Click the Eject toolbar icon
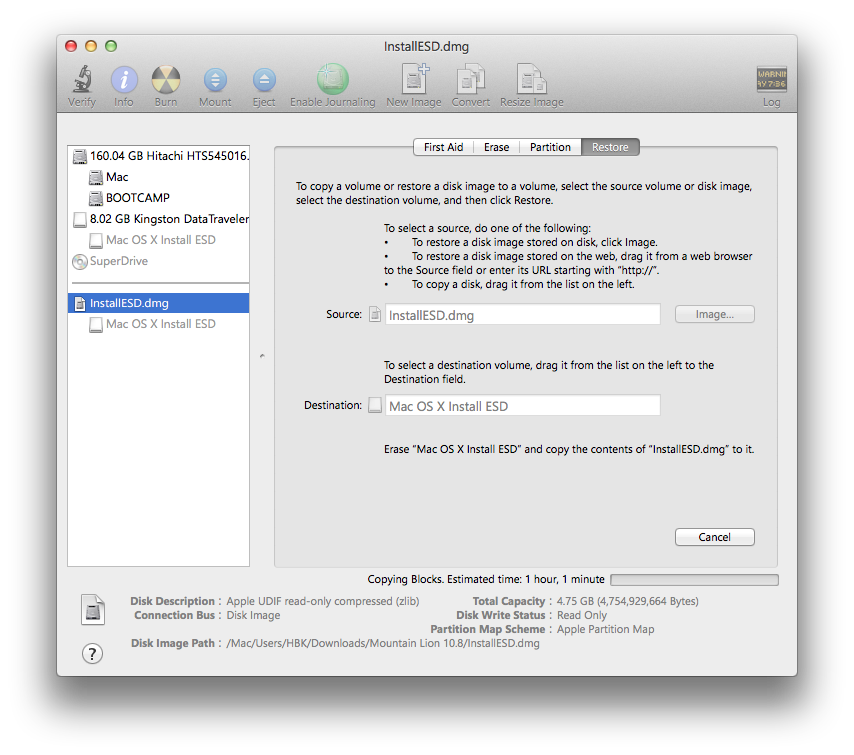This screenshot has width=854, height=755. point(264,80)
